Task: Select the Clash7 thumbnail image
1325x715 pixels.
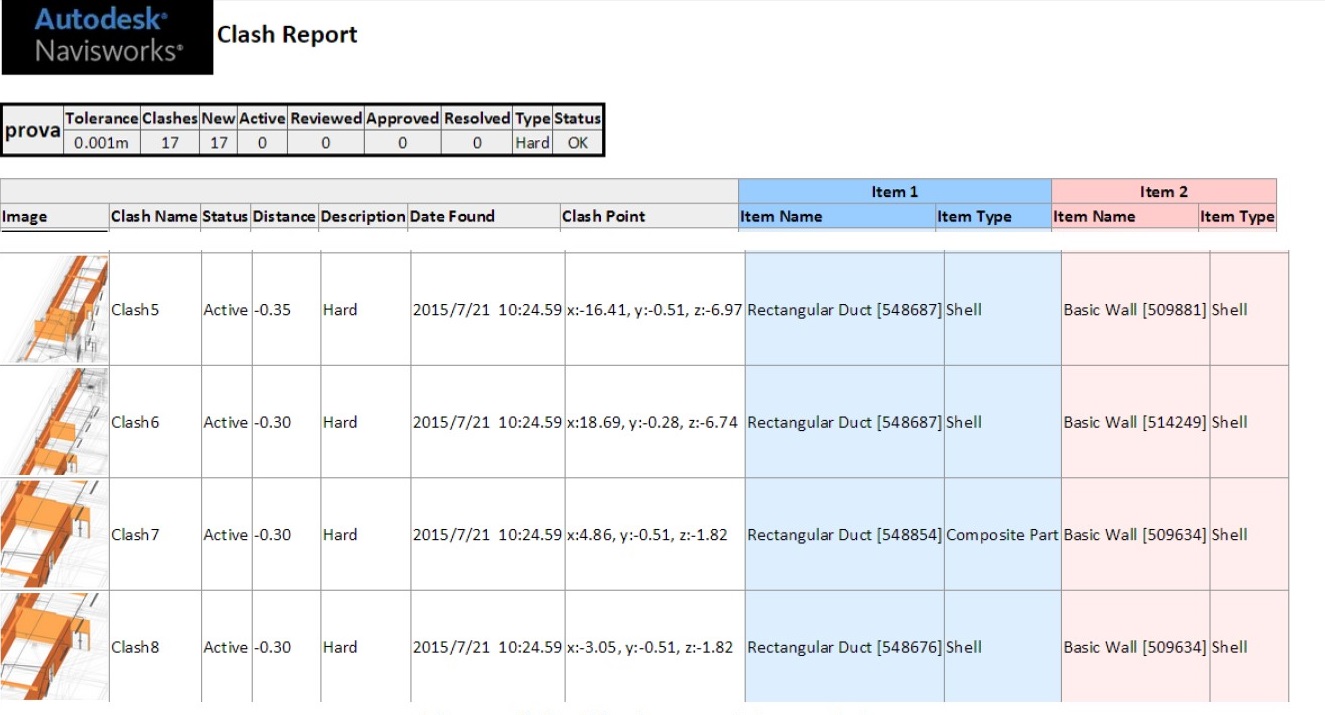Action: tap(55, 534)
